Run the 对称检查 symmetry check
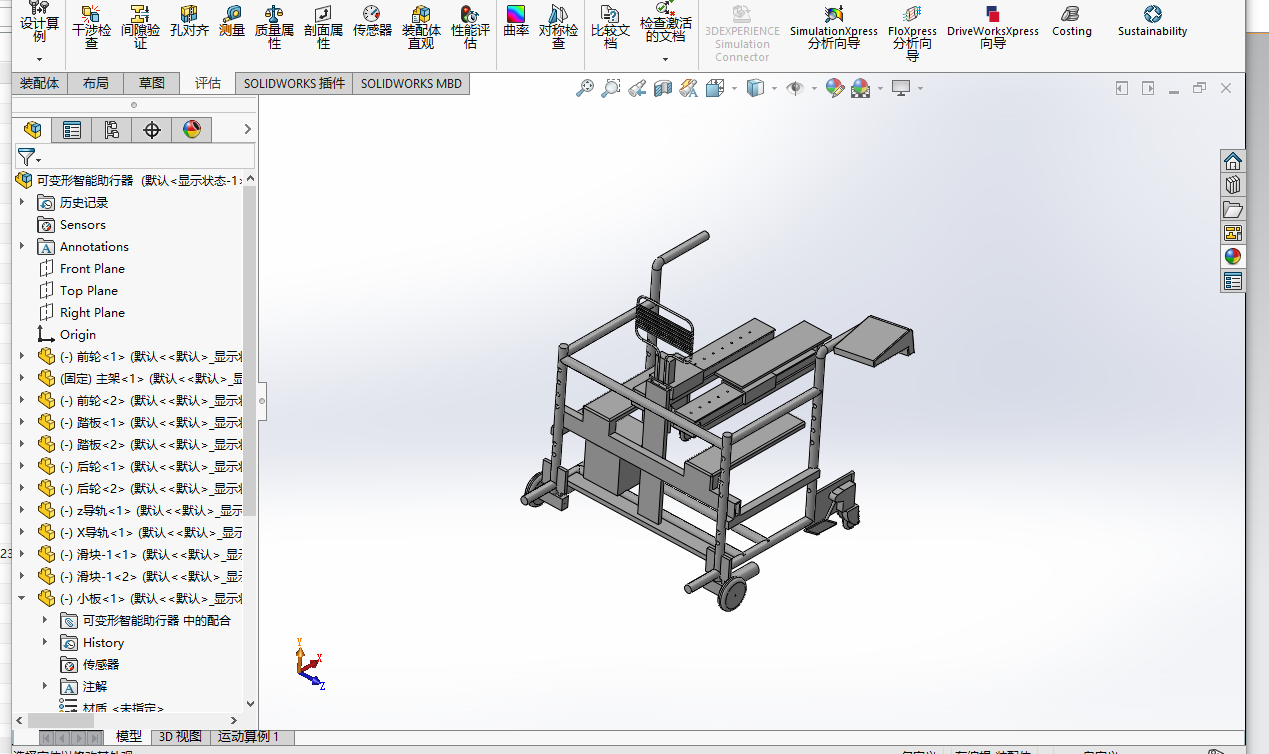This screenshot has width=1269, height=754. pyautogui.click(x=558, y=27)
